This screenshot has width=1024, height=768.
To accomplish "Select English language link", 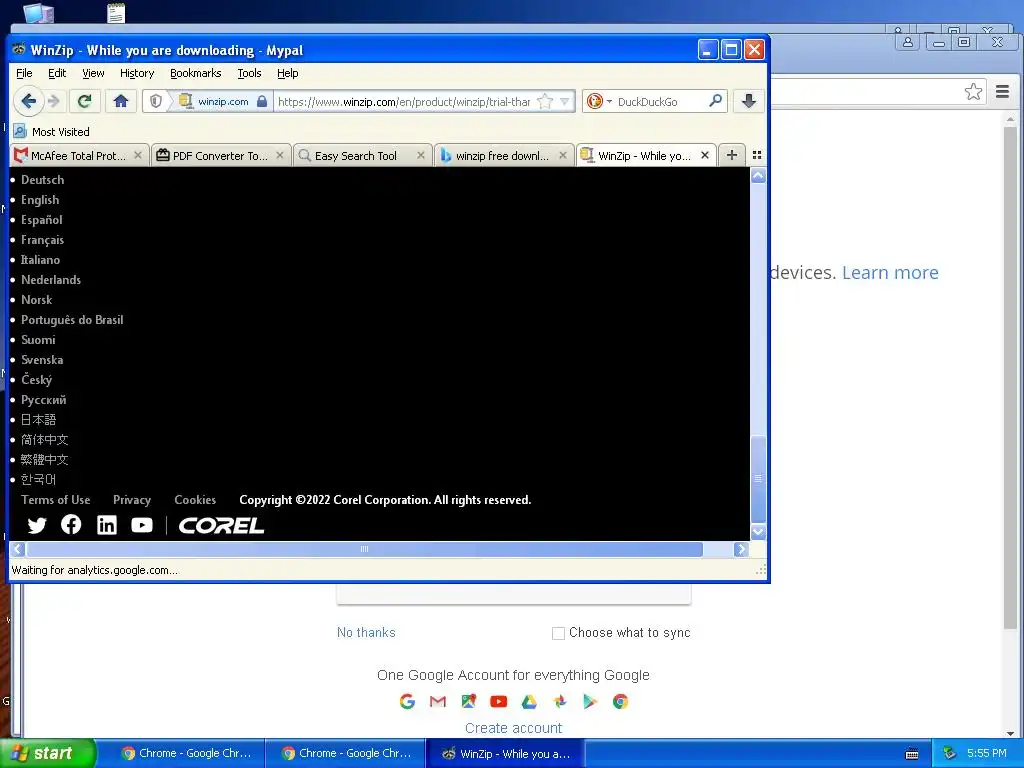I will (x=40, y=200).
